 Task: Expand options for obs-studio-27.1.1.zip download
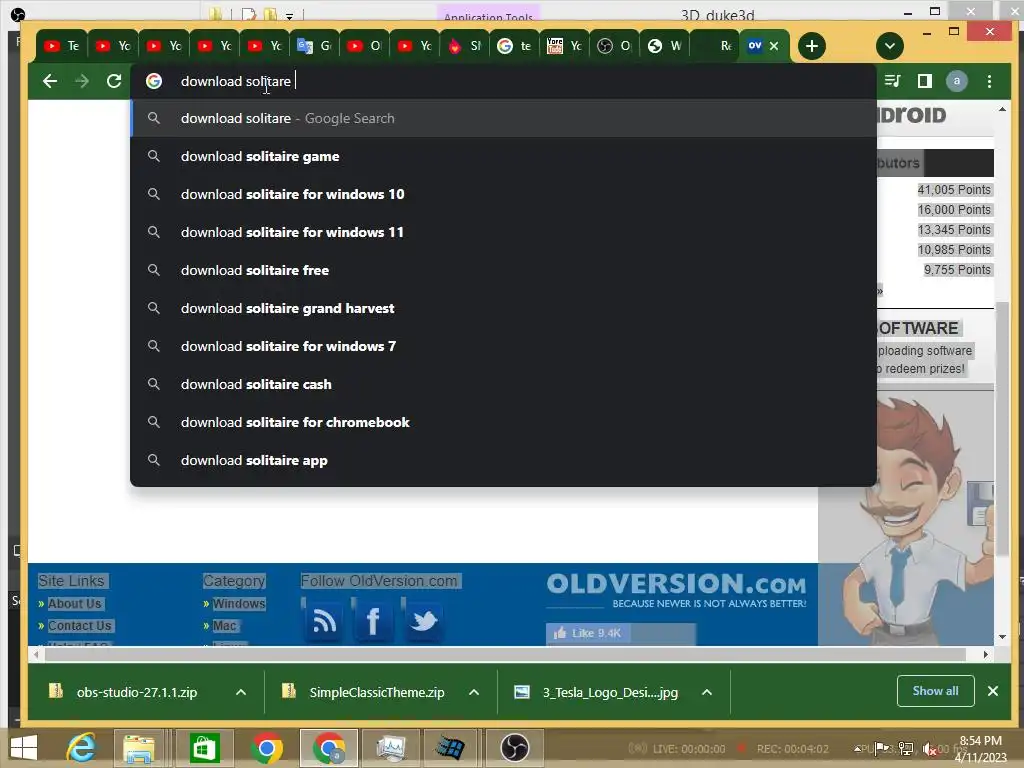(241, 692)
